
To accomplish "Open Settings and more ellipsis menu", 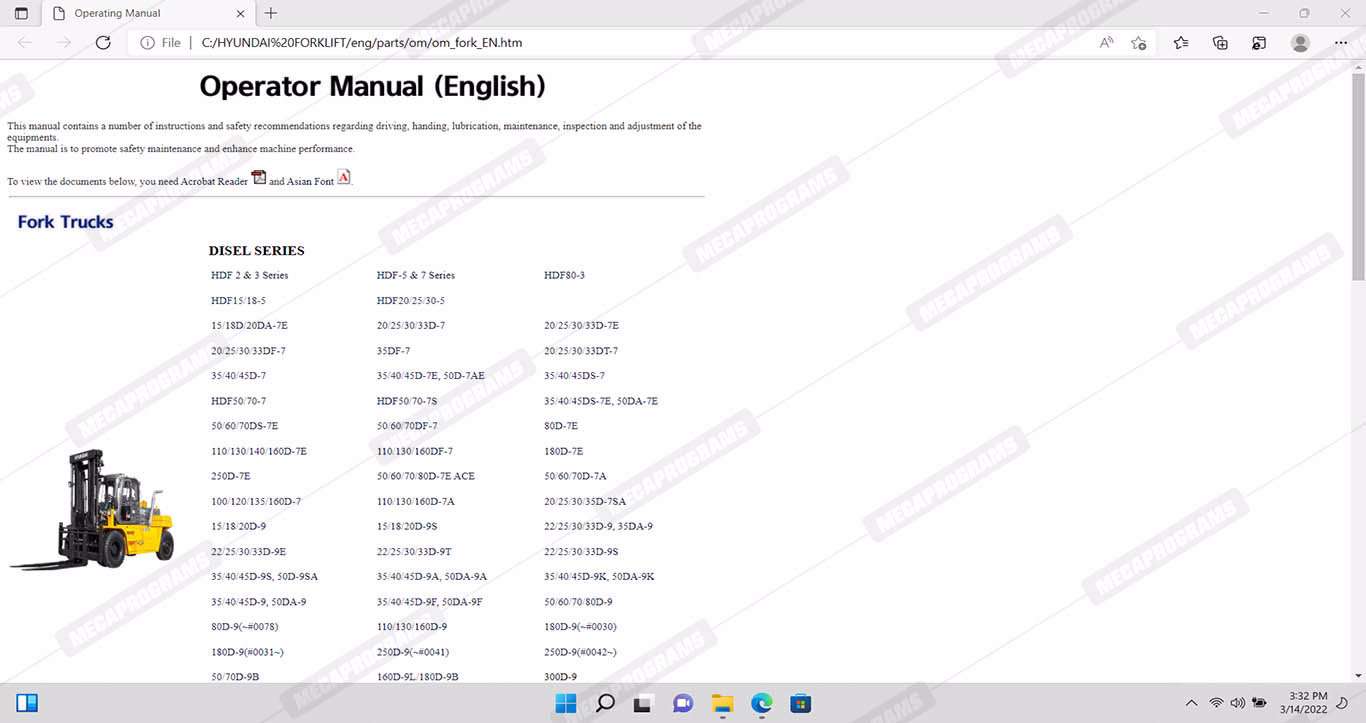I will [x=1341, y=43].
